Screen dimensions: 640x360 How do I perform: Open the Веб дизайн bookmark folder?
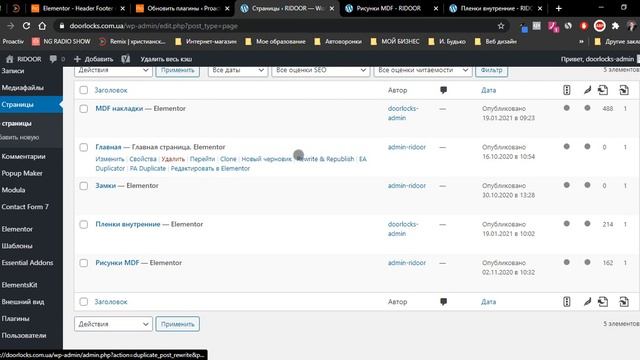(496, 41)
